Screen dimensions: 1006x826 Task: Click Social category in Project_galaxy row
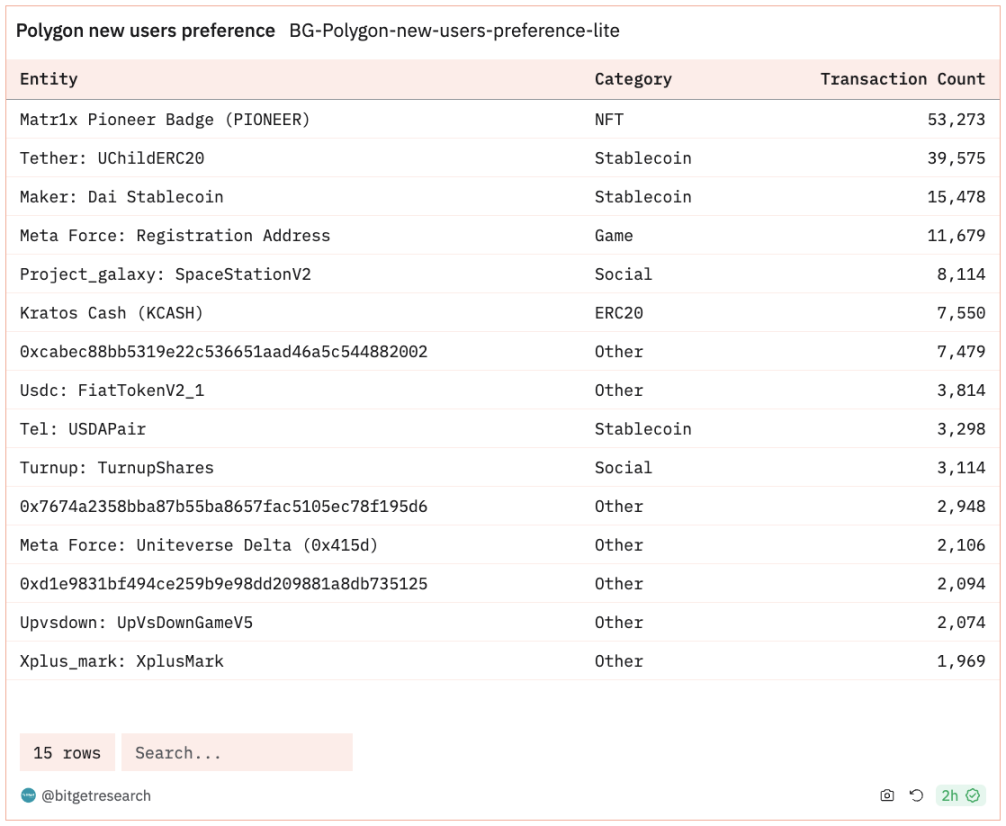coord(624,274)
